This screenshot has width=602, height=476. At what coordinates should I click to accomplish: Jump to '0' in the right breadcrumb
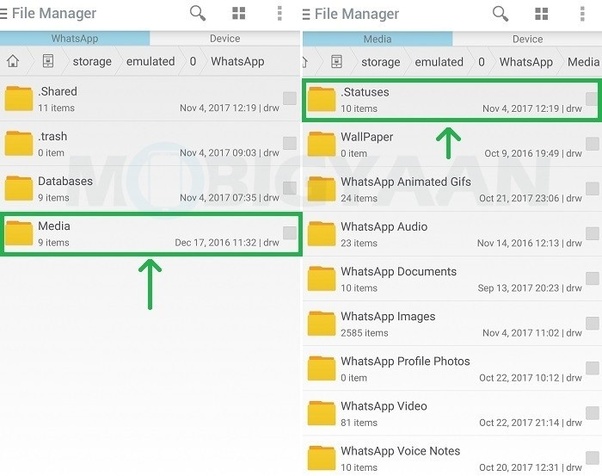(481, 62)
